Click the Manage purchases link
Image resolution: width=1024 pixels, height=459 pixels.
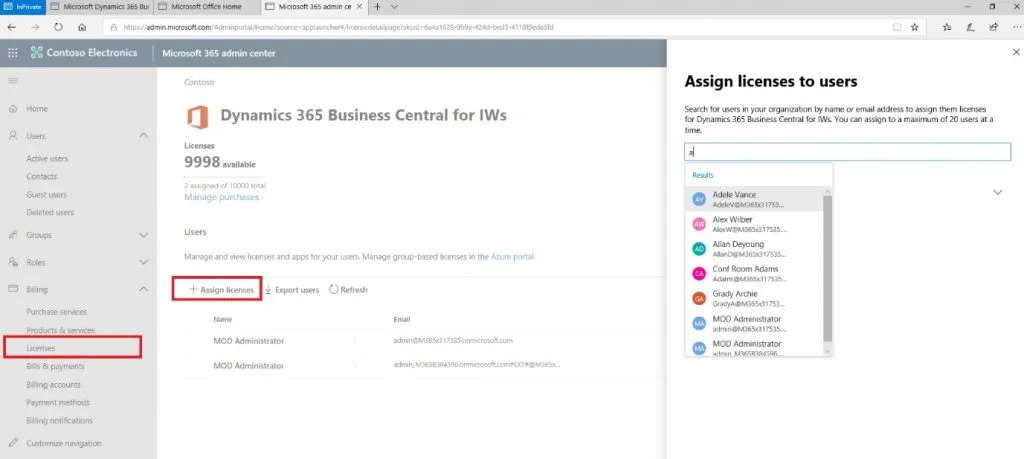[x=221, y=197]
